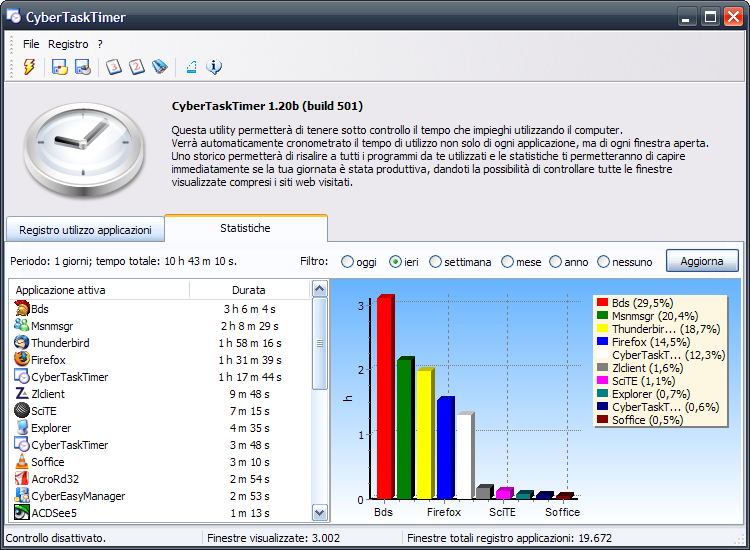Click the blue Firefox legend swatch
The height and width of the screenshot is (550, 750).
click(602, 341)
